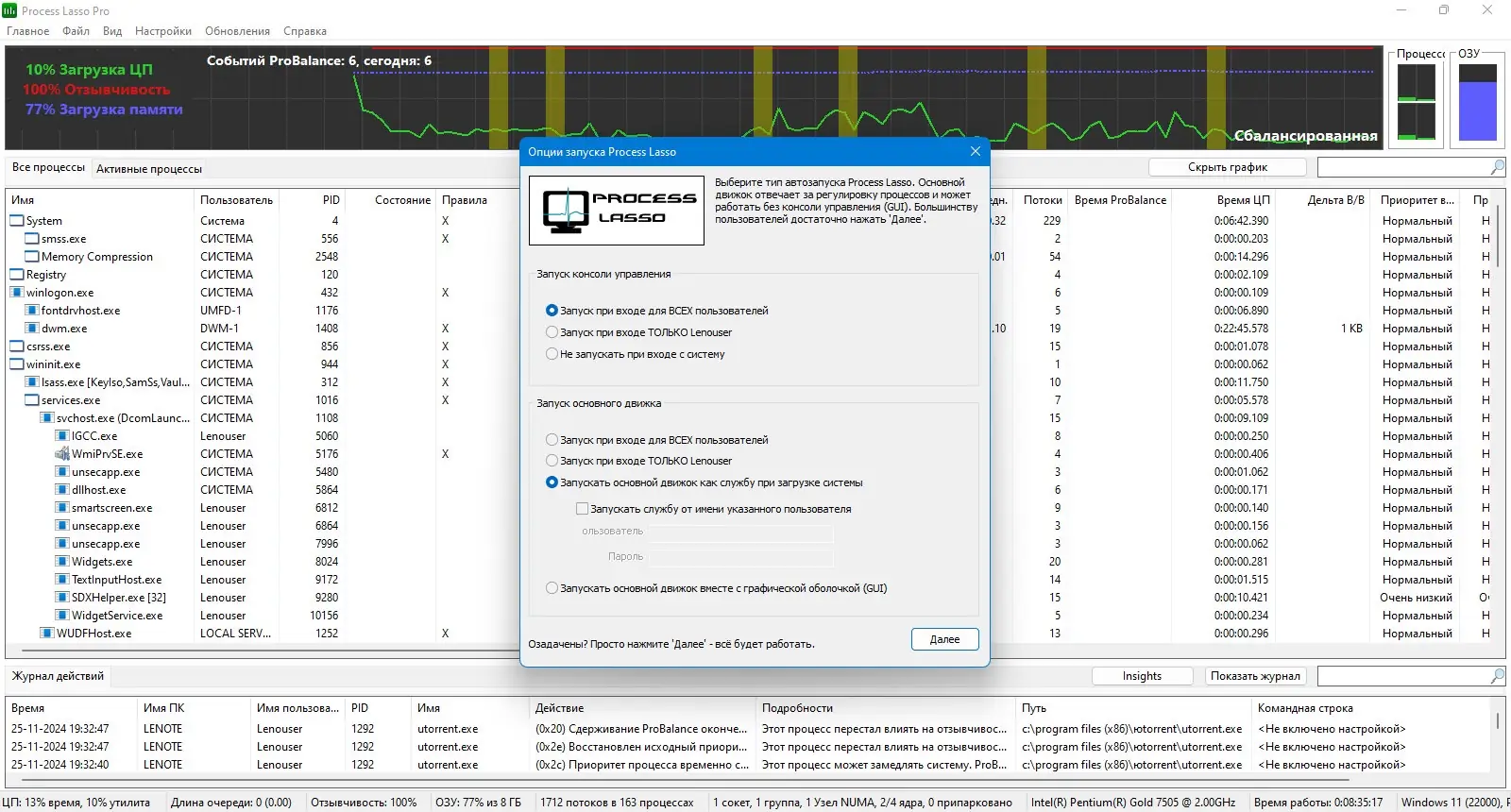Click the WUDFHost.exe process icon

click(x=47, y=634)
